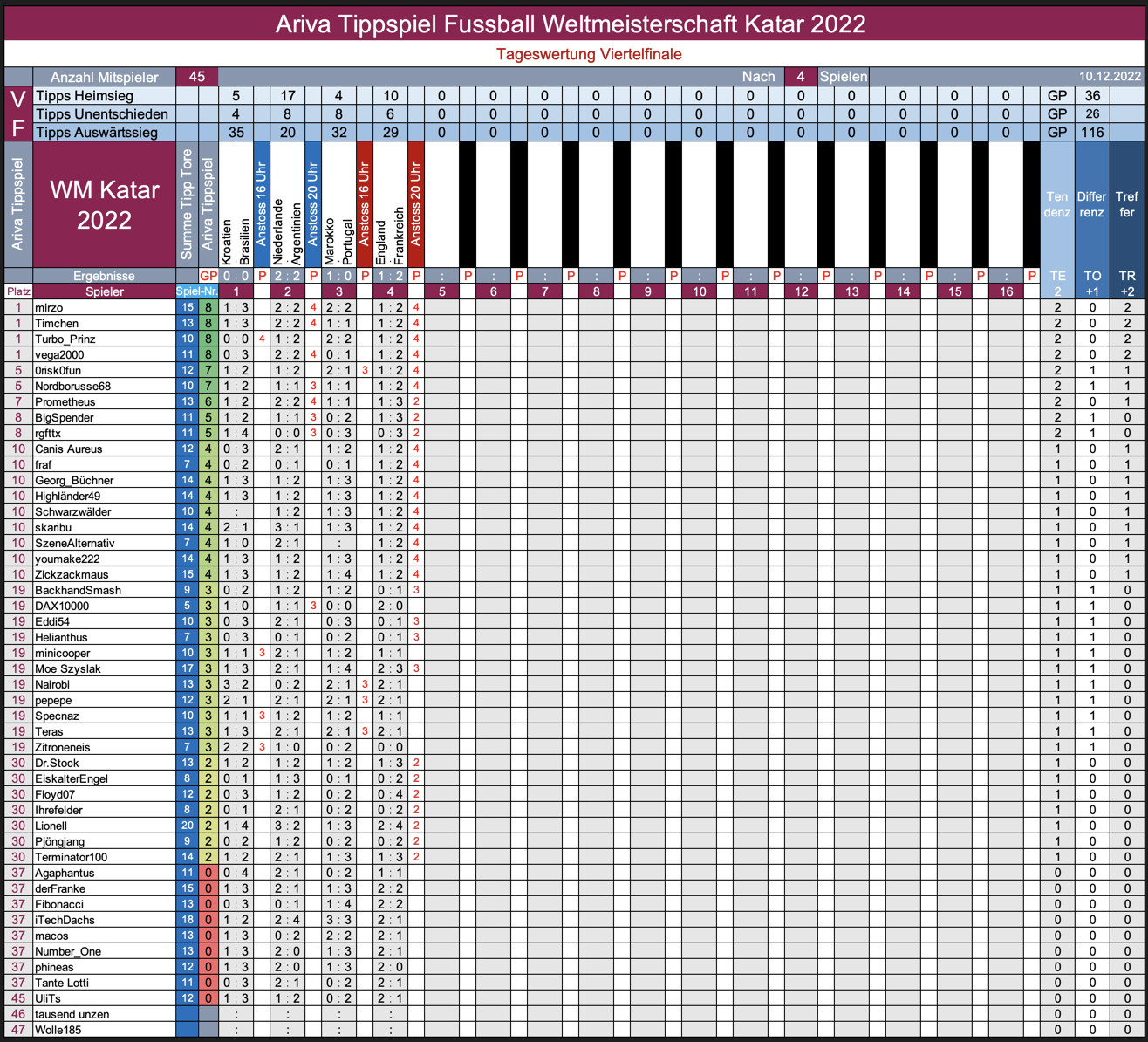Select the 'Tendenz' column header

[x=1056, y=205]
